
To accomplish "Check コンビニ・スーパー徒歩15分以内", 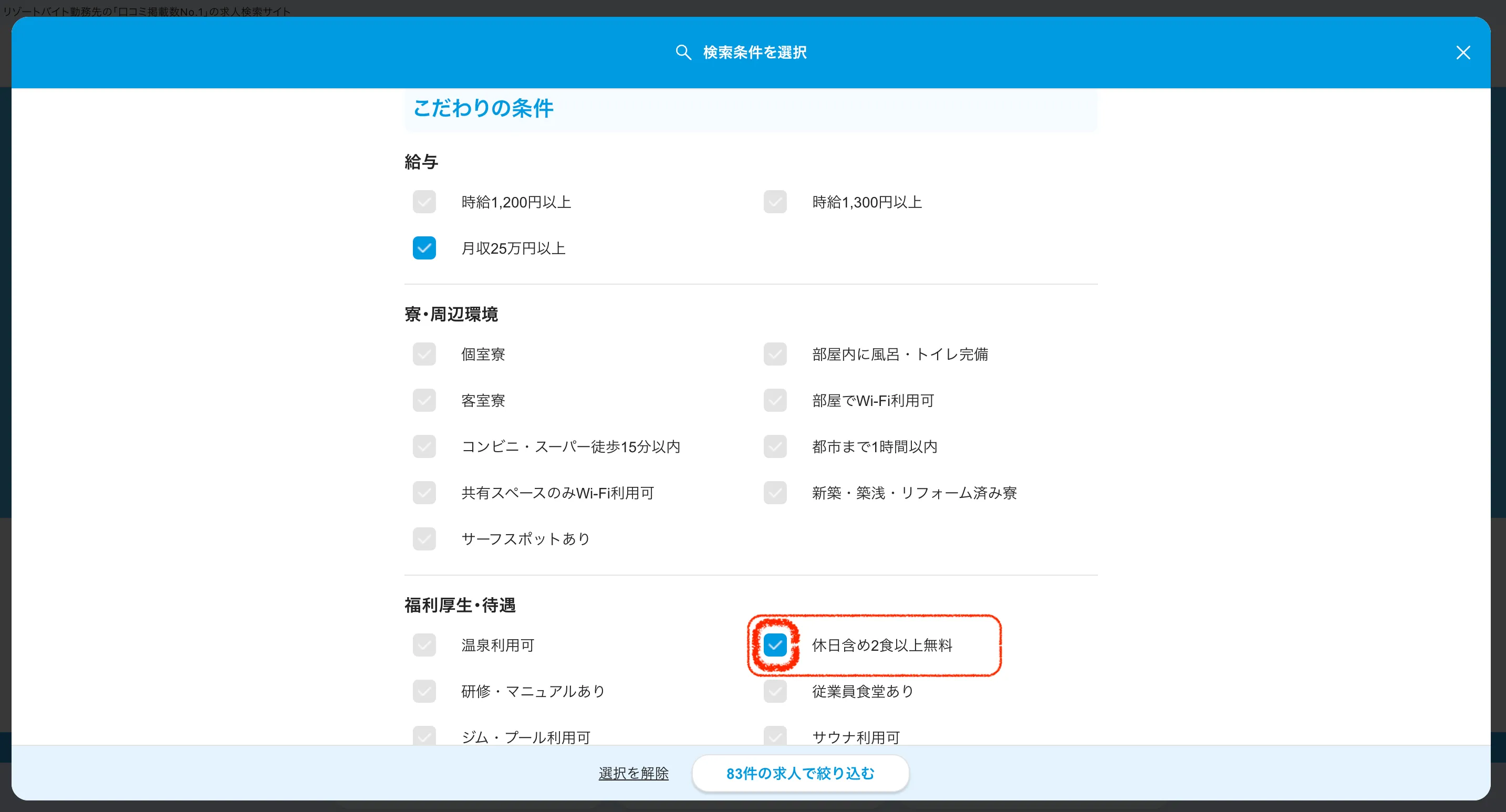I will point(424,446).
